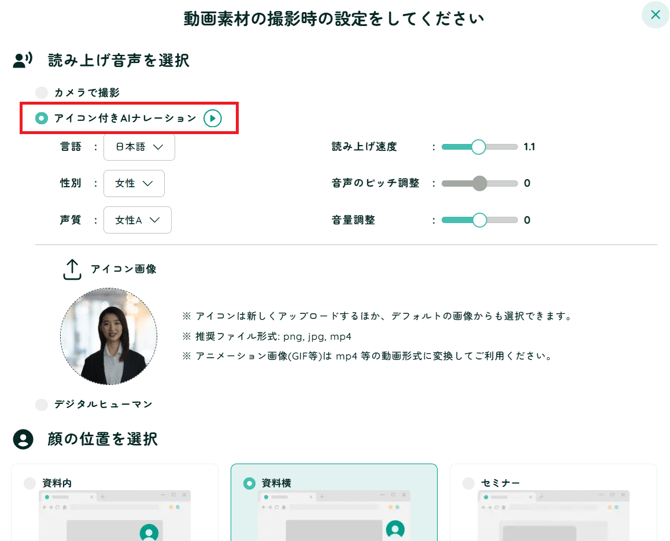Choose セミナー face position radio

[x=469, y=483]
